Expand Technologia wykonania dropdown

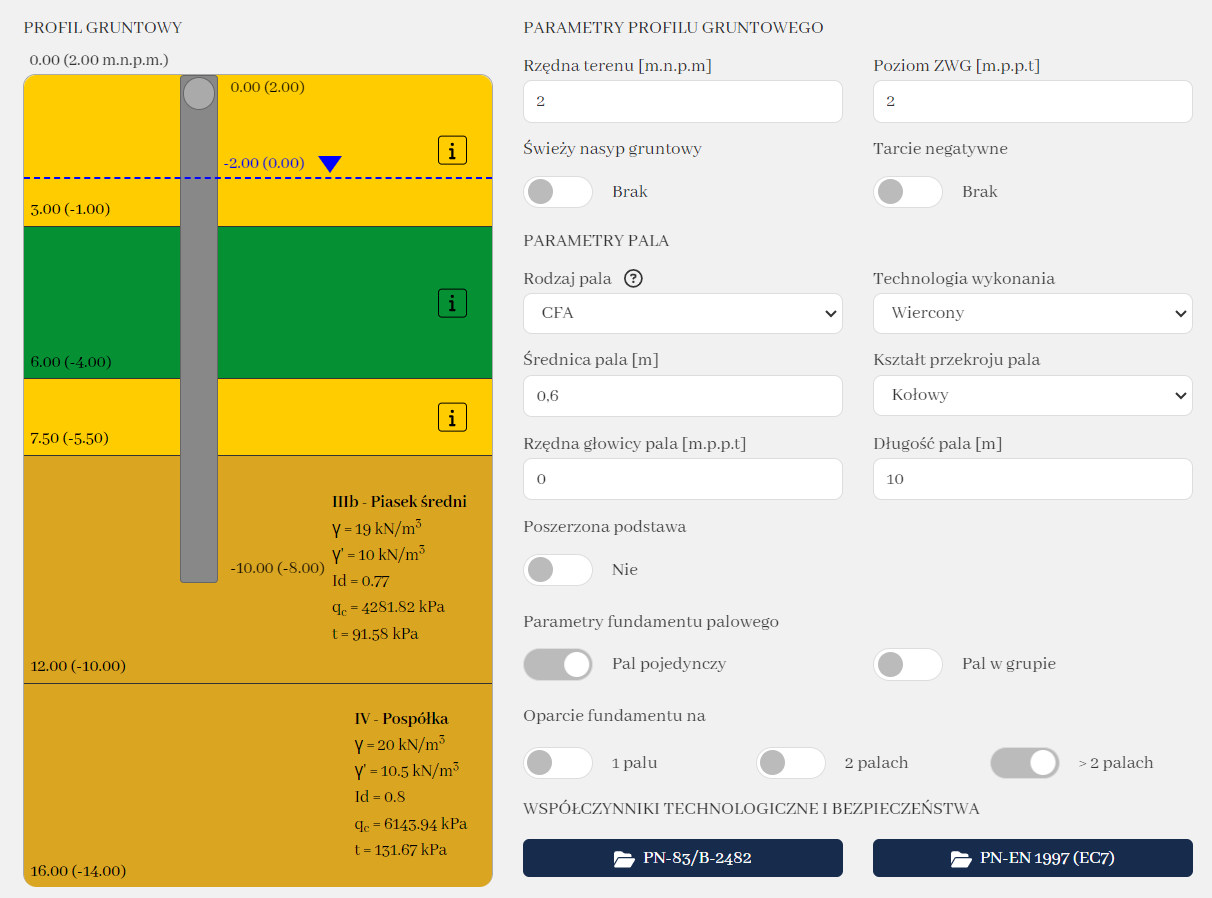[x=1032, y=313]
